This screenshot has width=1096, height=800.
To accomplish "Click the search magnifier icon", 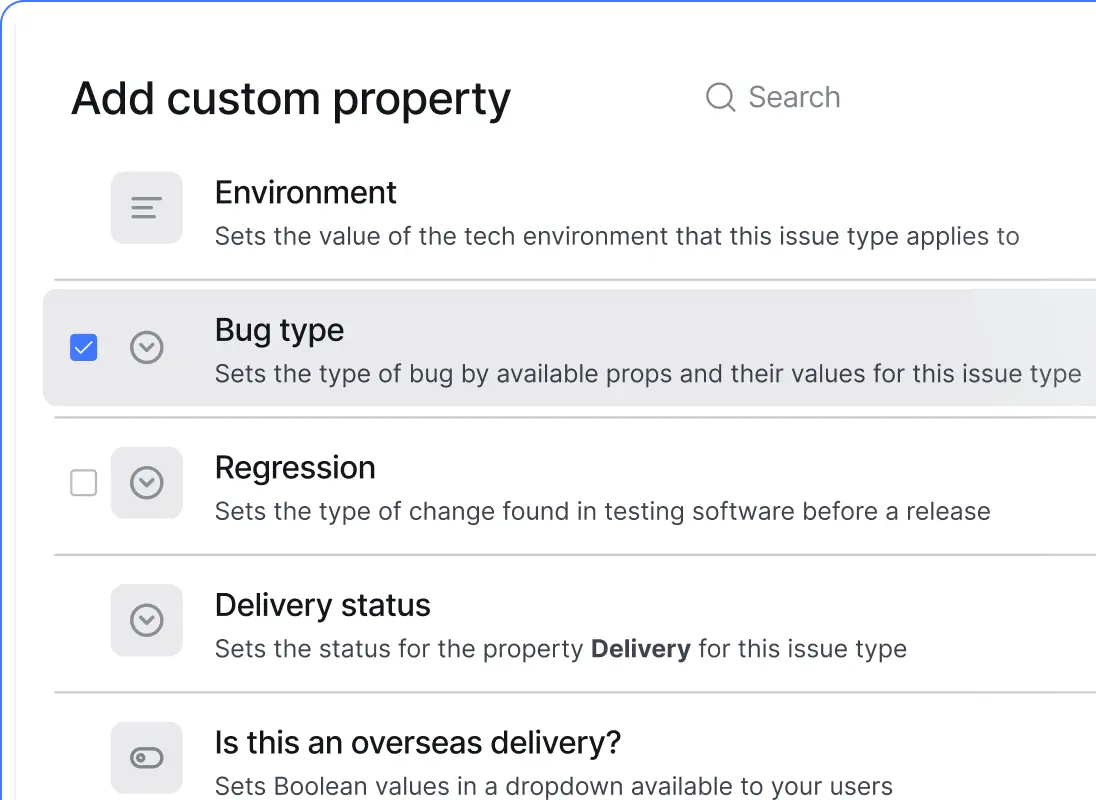I will click(x=720, y=98).
